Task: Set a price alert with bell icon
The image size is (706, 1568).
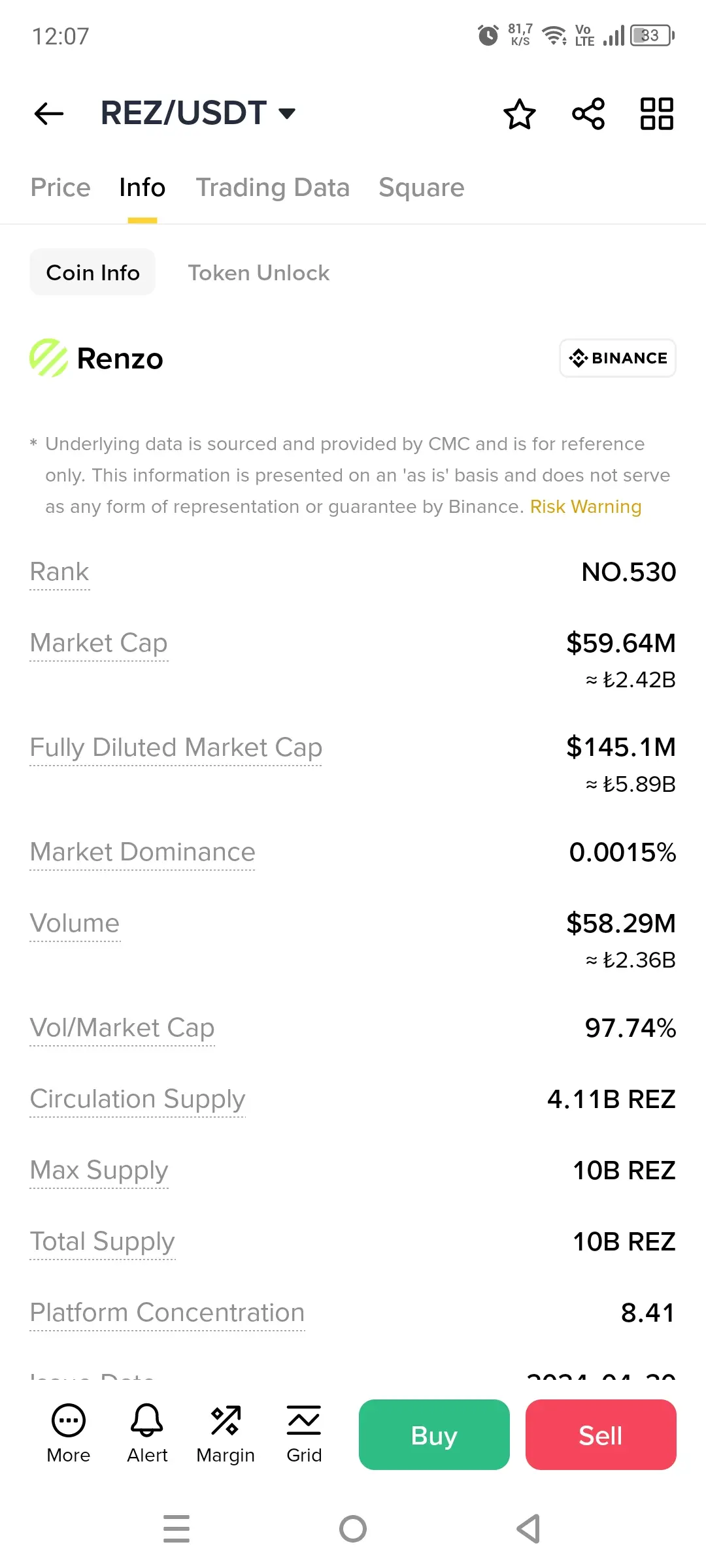Action: click(147, 1434)
